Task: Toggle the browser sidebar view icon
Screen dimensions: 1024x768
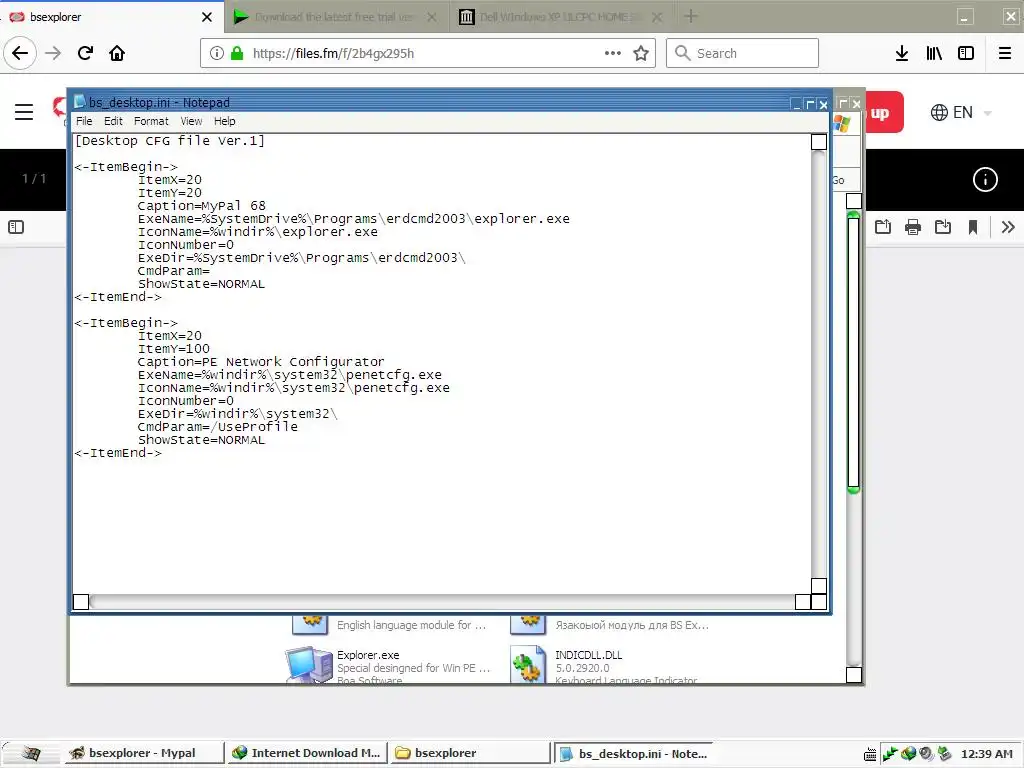Action: coord(966,53)
